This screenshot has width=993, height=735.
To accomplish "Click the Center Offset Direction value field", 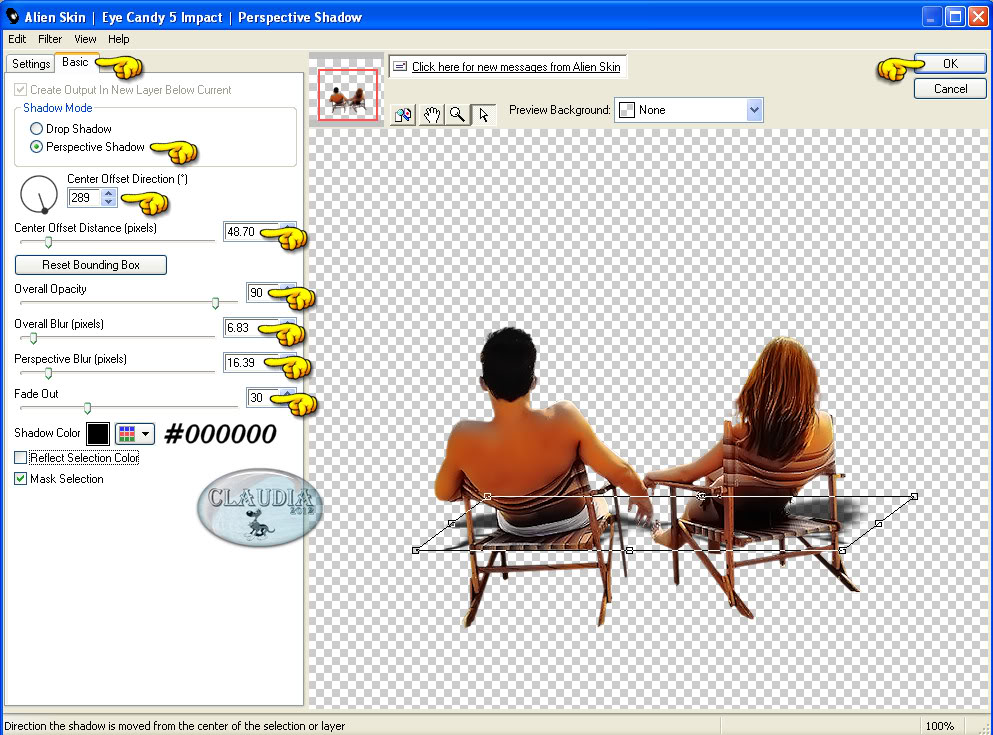I will click(x=84, y=198).
